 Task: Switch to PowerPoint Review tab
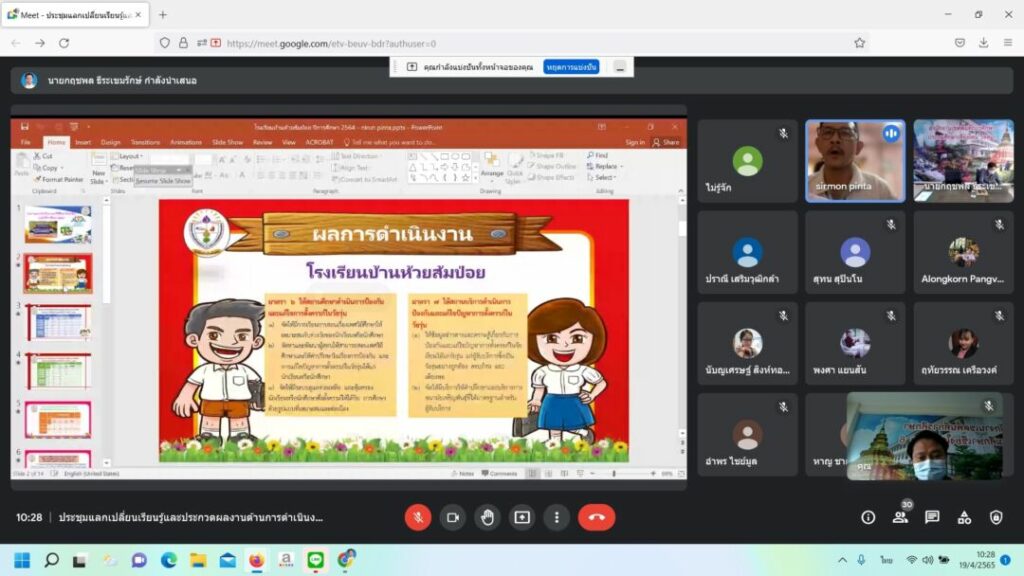point(263,142)
